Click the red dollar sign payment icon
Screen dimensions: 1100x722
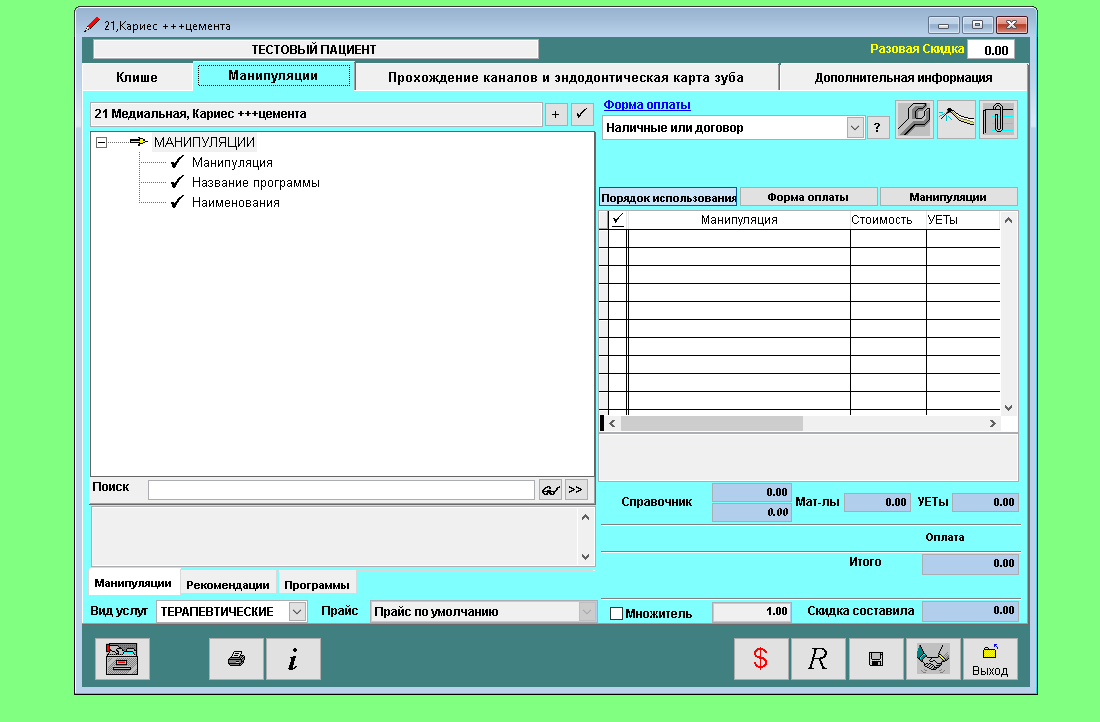pyautogui.click(x=761, y=660)
